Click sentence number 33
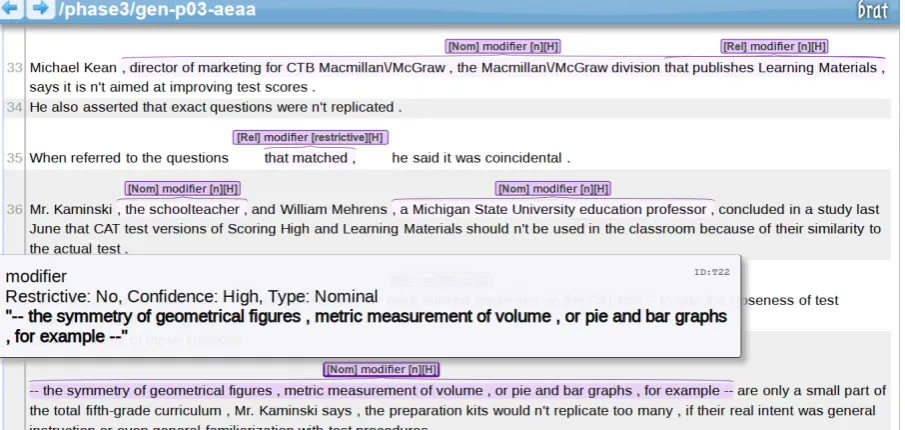905x430 pixels. [14, 68]
